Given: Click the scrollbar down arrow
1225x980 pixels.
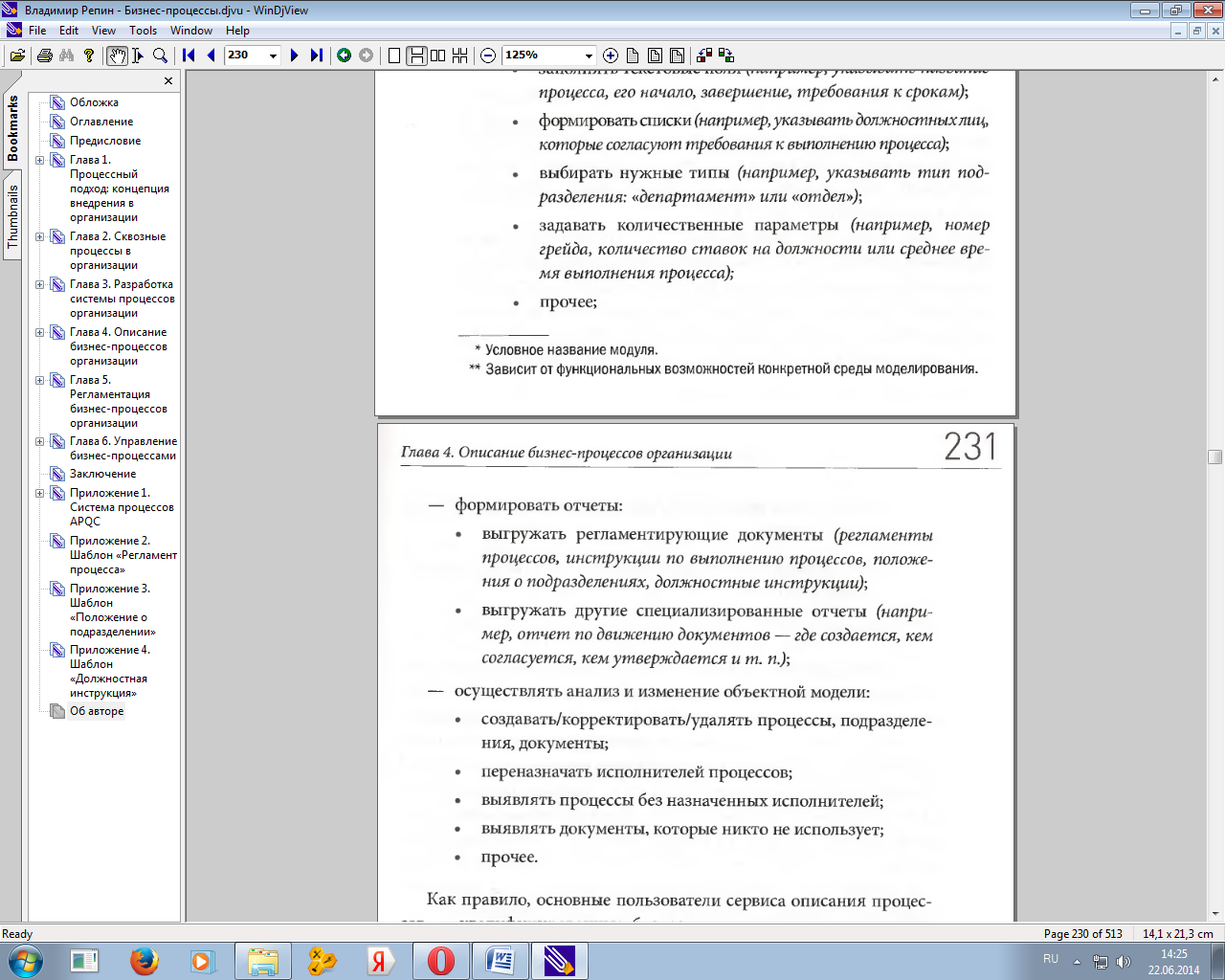Looking at the screenshot, I should point(1215,914).
